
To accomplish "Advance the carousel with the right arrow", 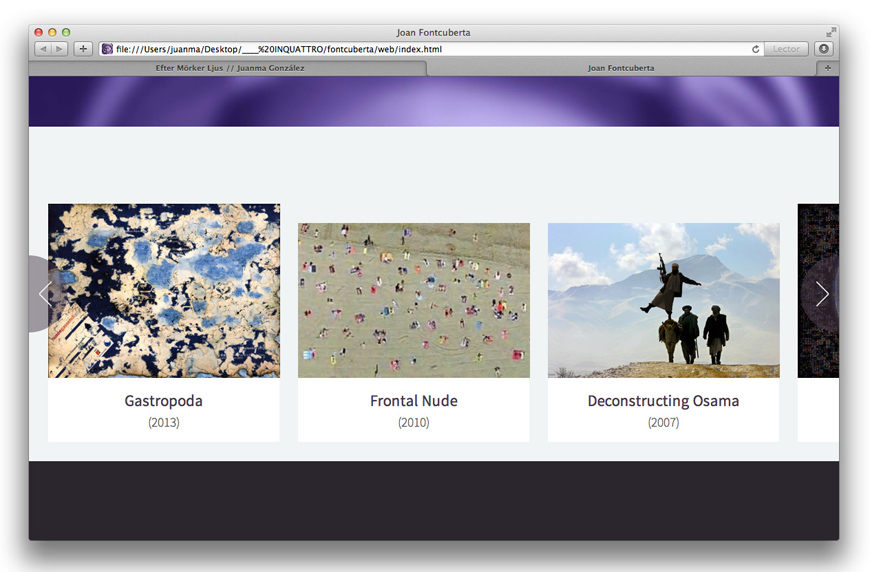I will click(821, 294).
